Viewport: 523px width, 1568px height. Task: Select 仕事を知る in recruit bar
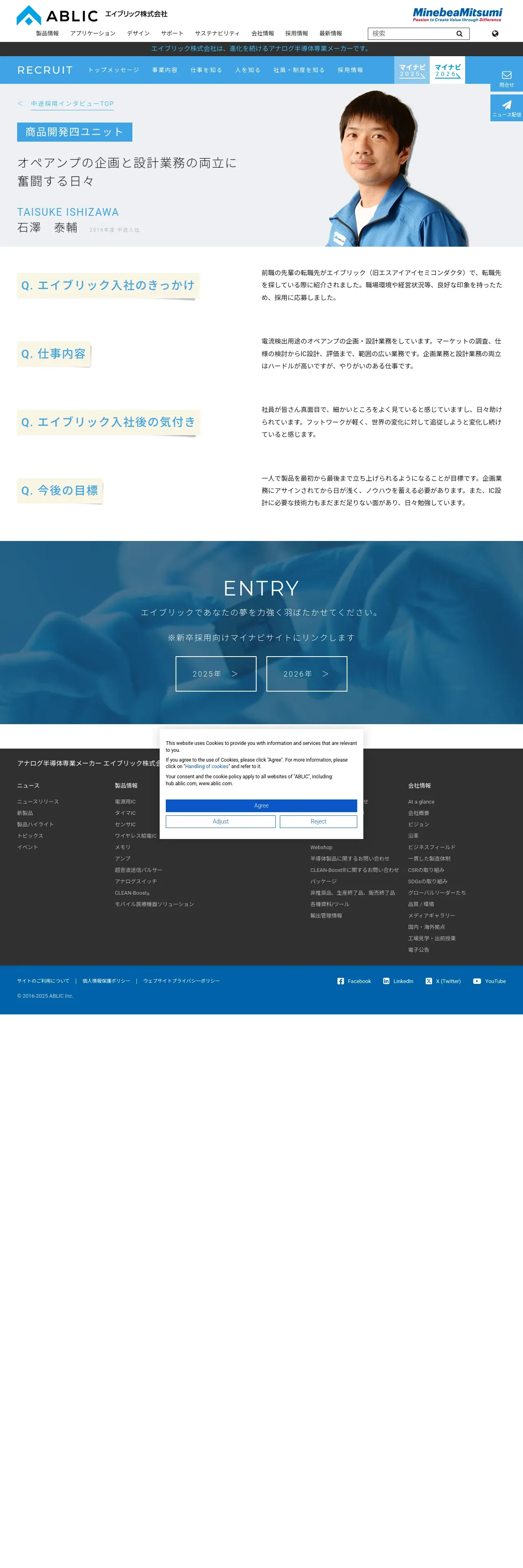click(x=207, y=70)
